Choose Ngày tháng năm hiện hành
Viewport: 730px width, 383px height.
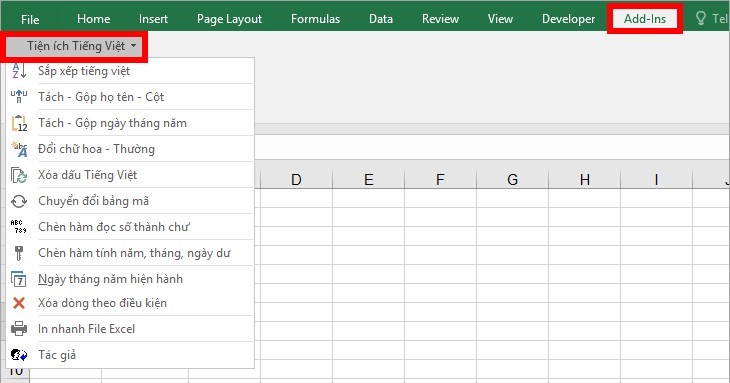(x=130, y=279)
